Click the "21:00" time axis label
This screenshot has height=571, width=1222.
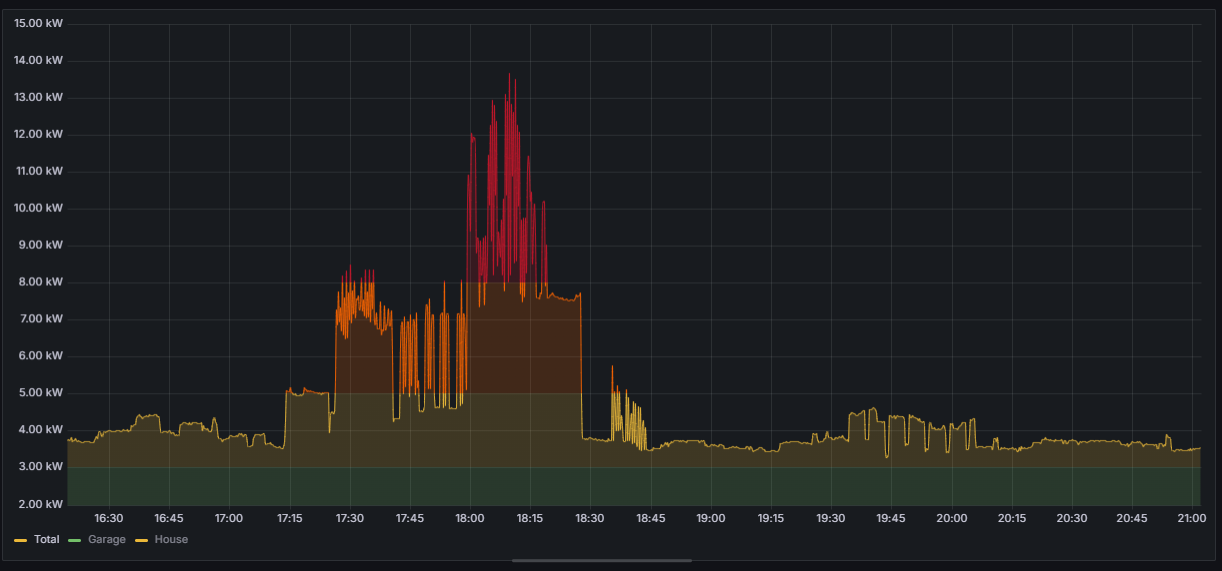click(x=1192, y=518)
